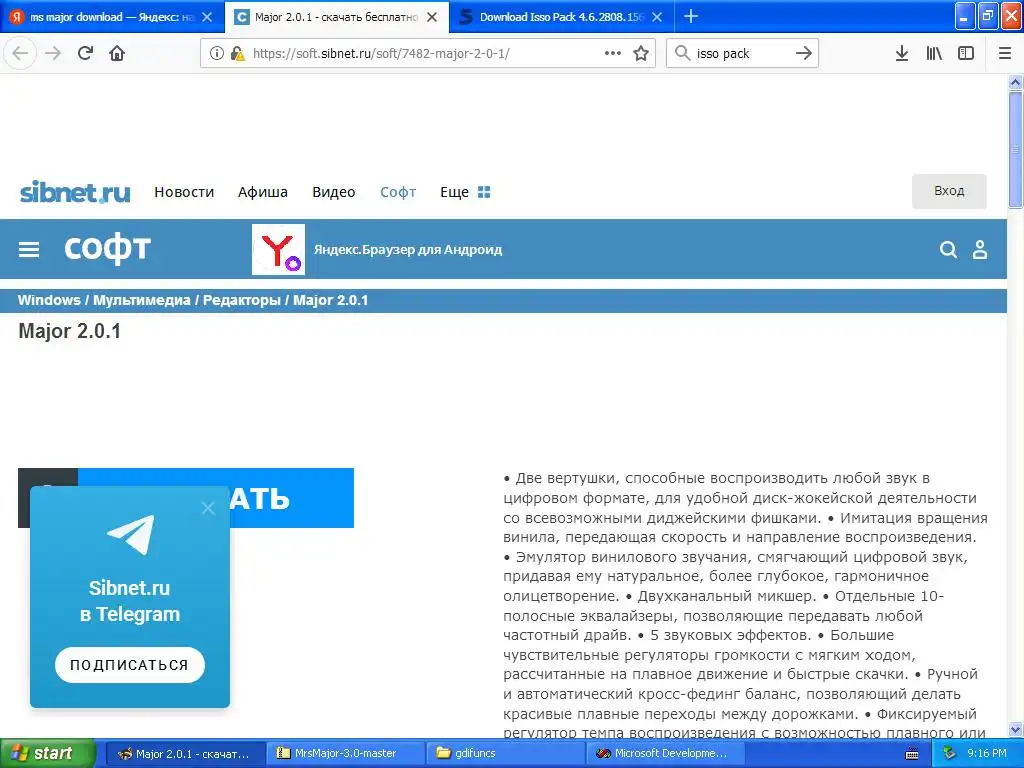
Task: Submit the isso pack search arrow
Action: (804, 53)
